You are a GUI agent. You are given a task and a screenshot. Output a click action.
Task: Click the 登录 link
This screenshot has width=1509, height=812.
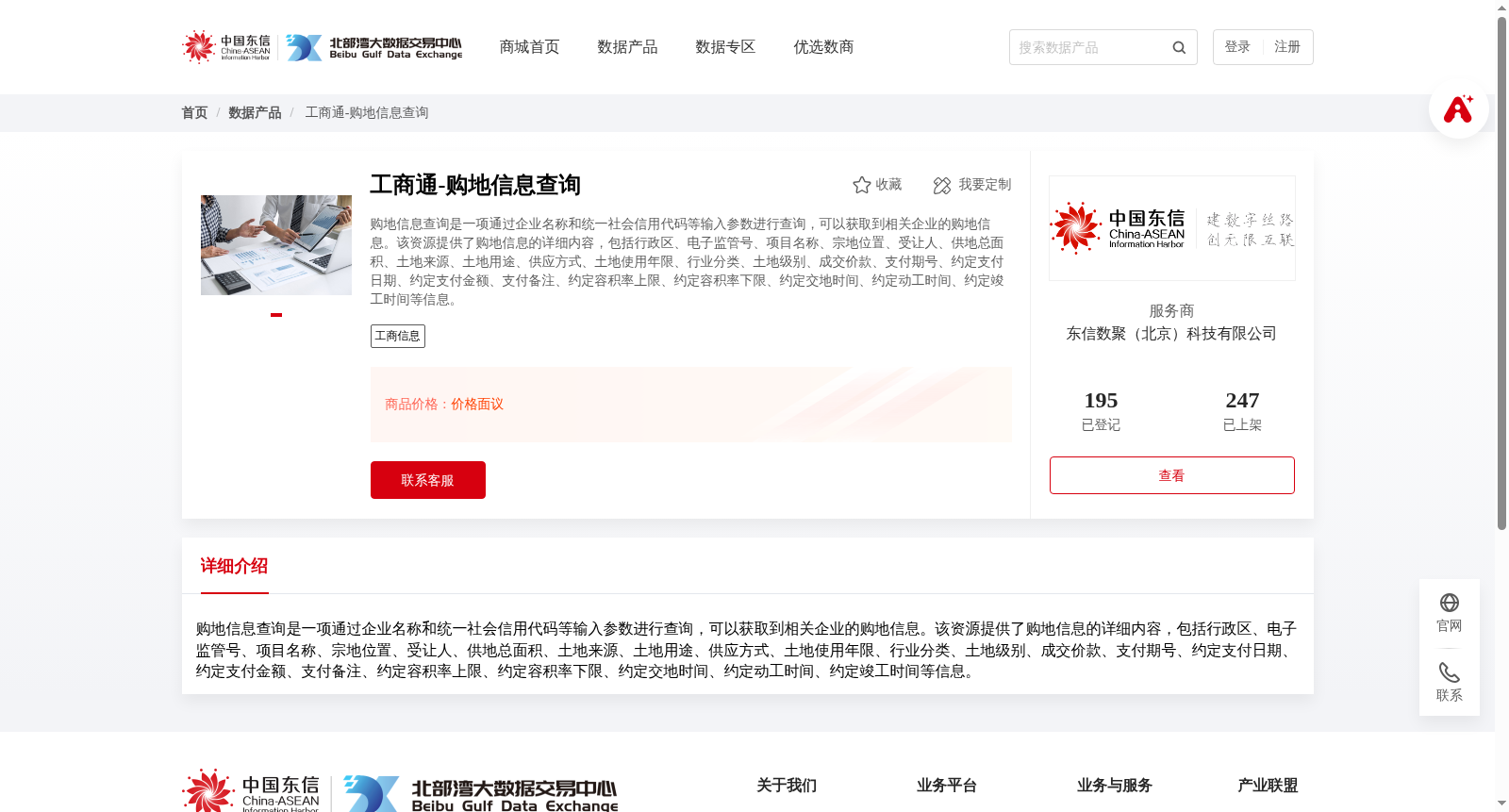(1237, 47)
